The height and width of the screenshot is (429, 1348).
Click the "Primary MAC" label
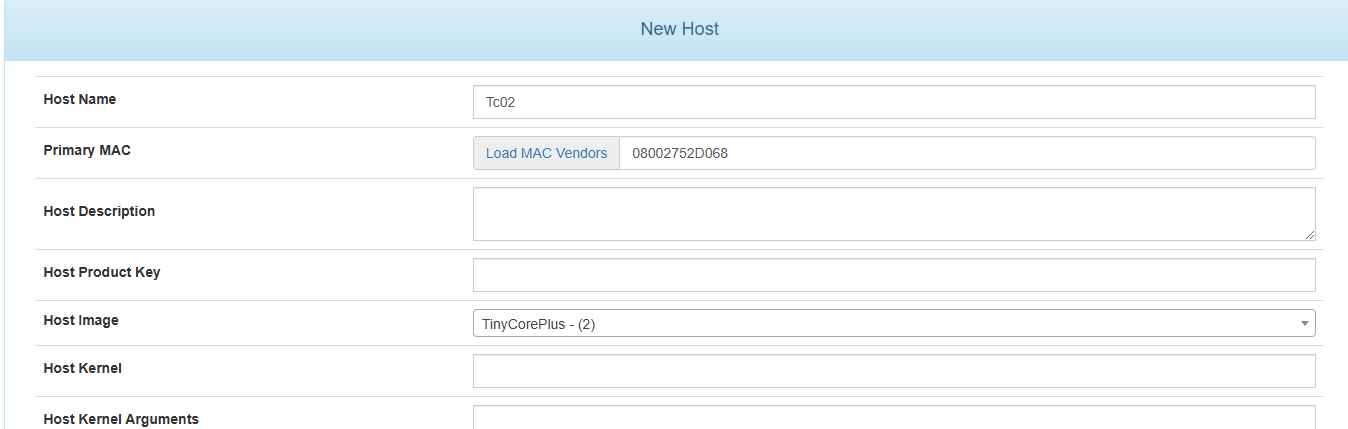point(87,150)
